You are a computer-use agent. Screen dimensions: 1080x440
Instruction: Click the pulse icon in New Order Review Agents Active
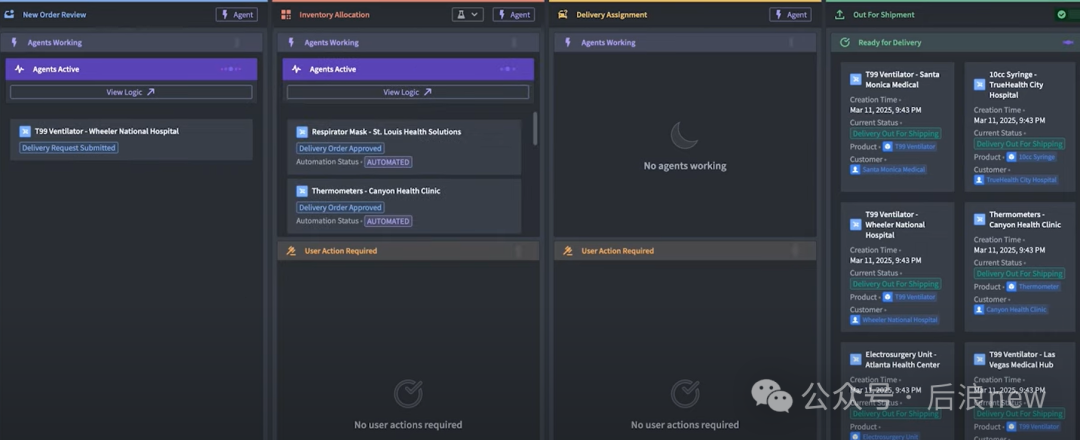(x=19, y=69)
